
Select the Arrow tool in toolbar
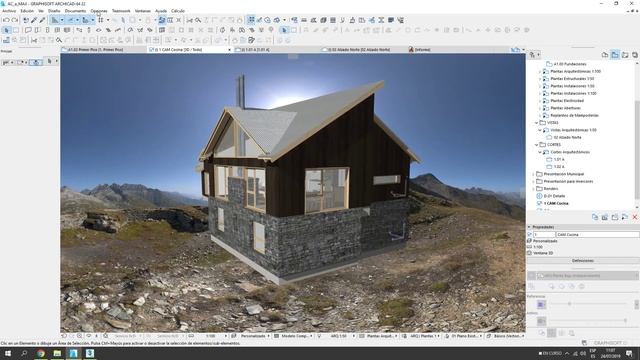(6, 30)
